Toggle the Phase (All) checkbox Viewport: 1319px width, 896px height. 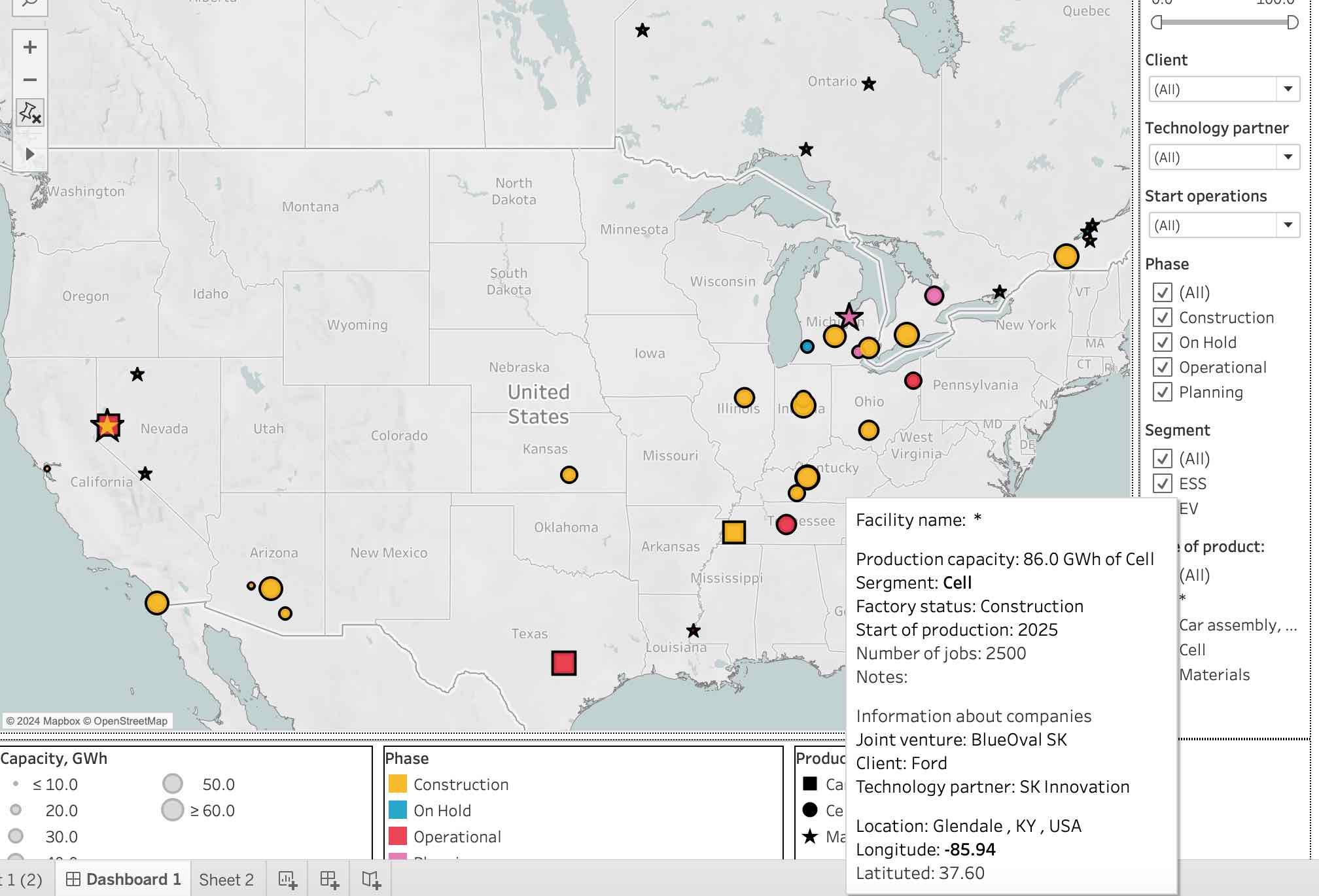(1163, 292)
